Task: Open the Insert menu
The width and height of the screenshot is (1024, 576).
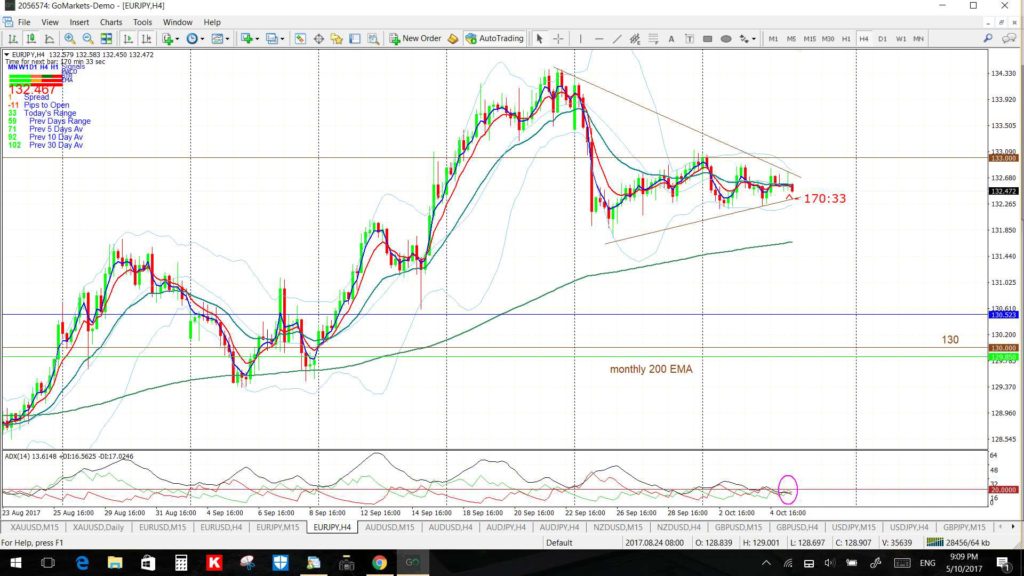Action: click(79, 22)
